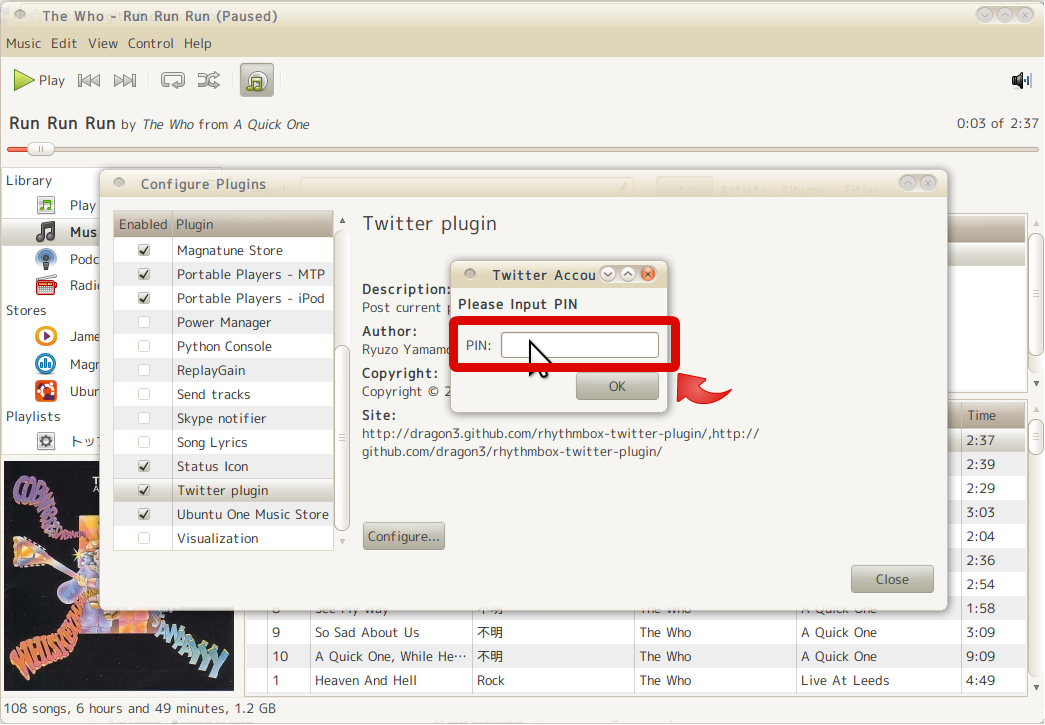This screenshot has width=1045, height=725.
Task: Select the Python Console plugin name
Action: click(224, 347)
